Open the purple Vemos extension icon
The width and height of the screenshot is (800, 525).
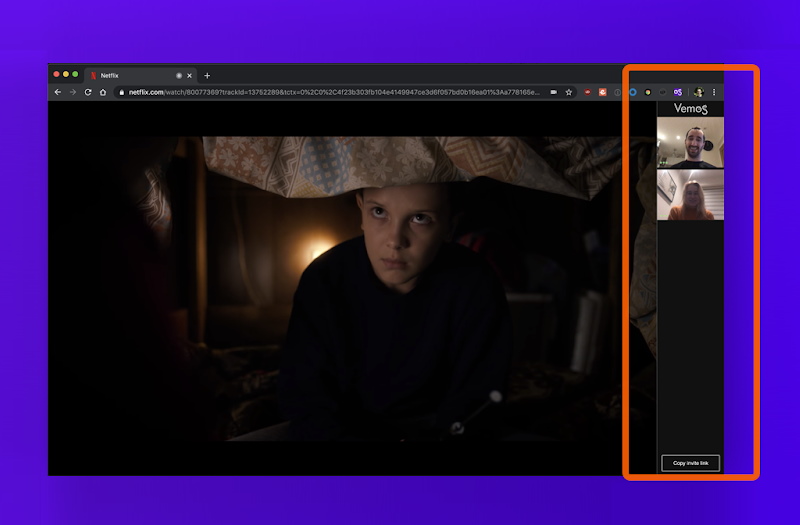tap(678, 92)
